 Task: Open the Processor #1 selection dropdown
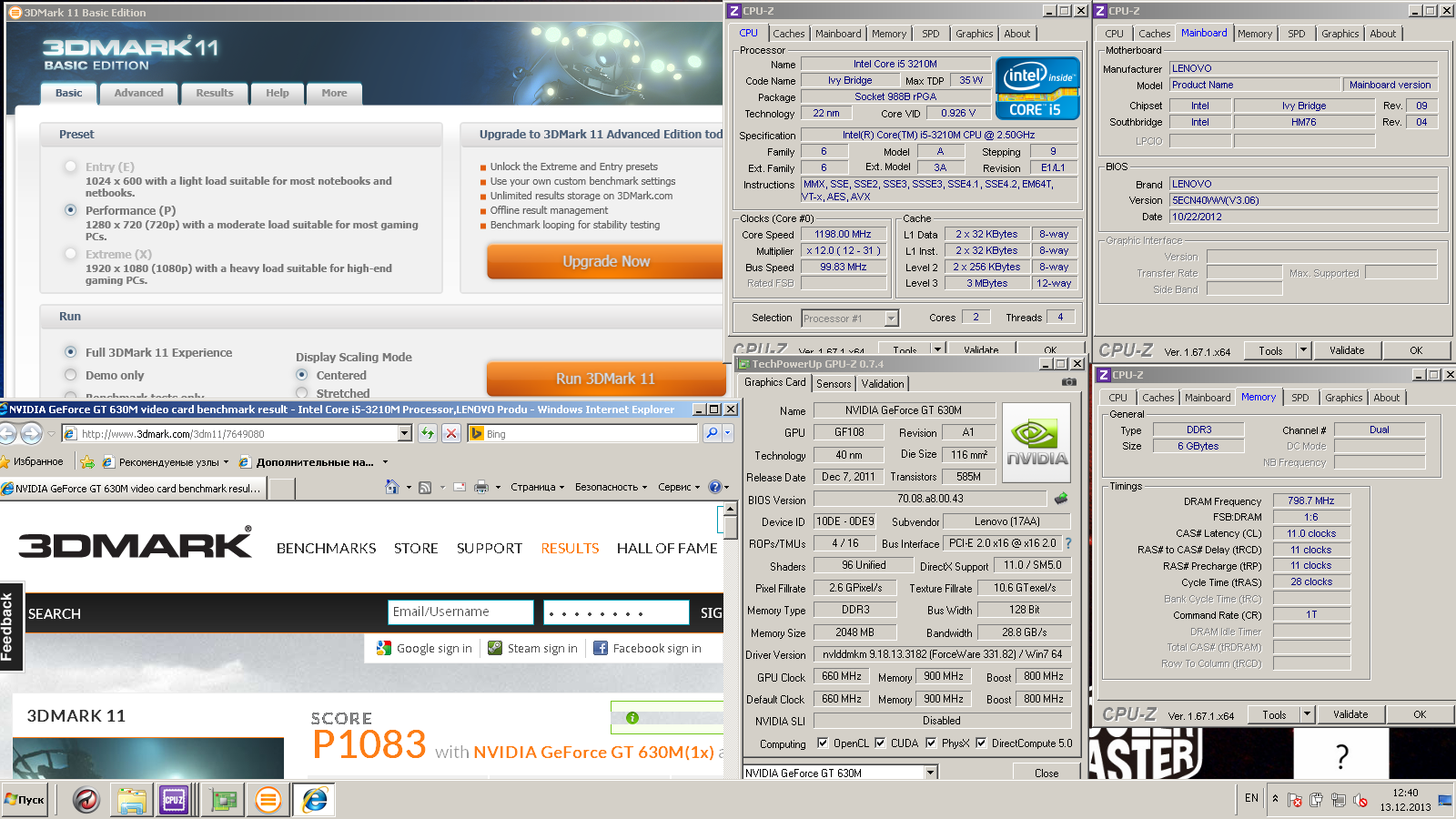pos(892,318)
